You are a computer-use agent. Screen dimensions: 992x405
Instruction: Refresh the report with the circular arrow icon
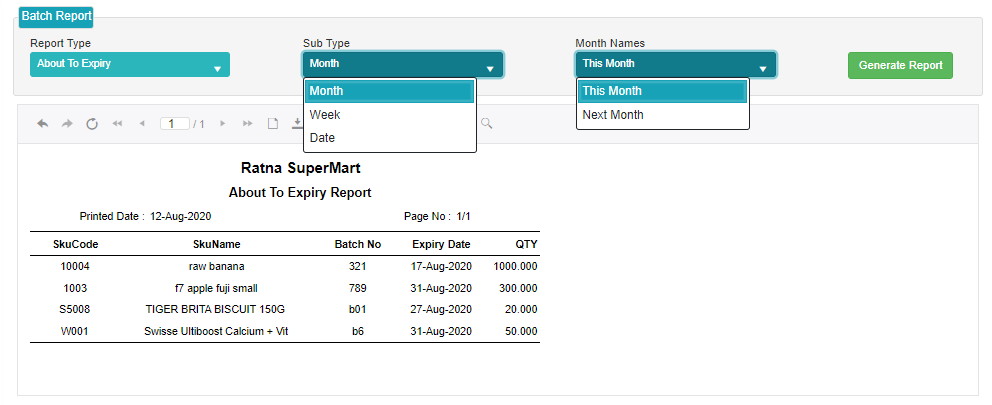point(92,124)
